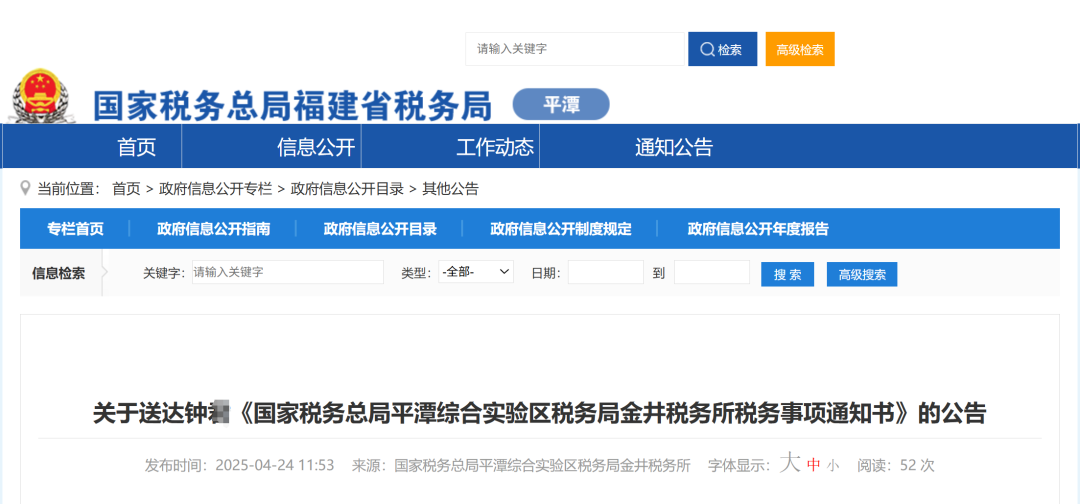Open the 信息公开 navigation menu
This screenshot has height=504, width=1080.
point(316,147)
